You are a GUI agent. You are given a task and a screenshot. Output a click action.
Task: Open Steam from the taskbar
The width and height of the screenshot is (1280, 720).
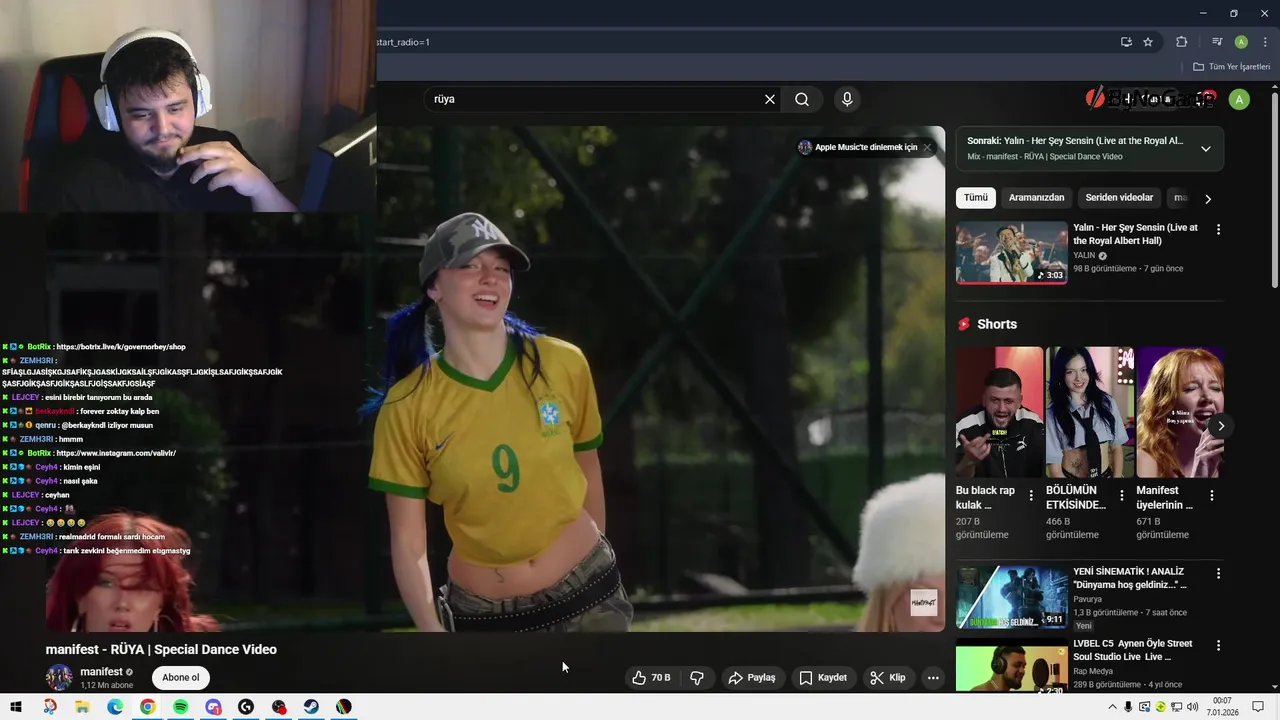[311, 706]
